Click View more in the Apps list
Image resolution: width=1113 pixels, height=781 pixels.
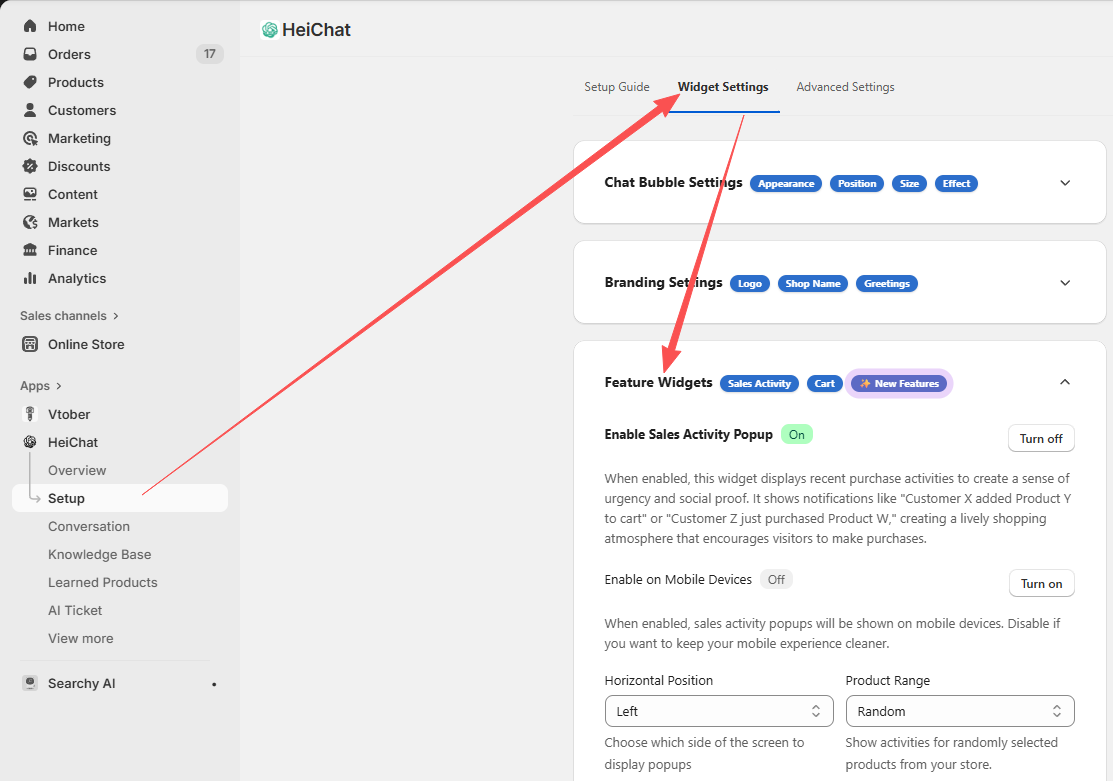click(81, 638)
